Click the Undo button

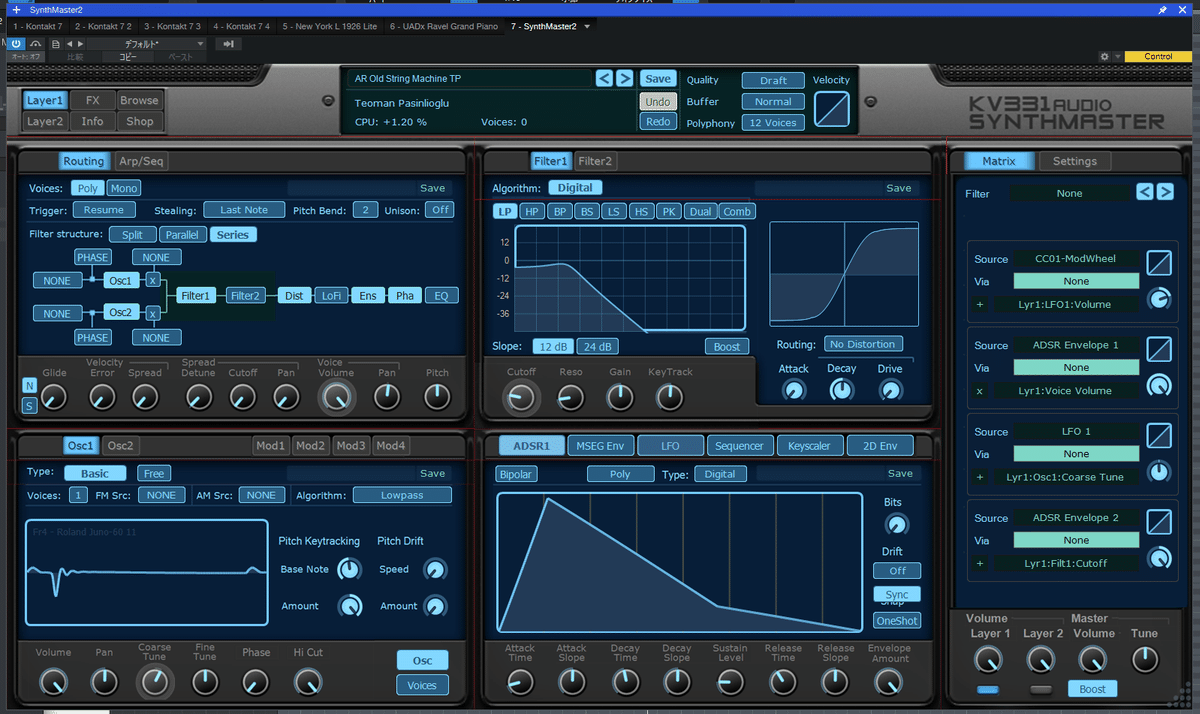[x=657, y=102]
